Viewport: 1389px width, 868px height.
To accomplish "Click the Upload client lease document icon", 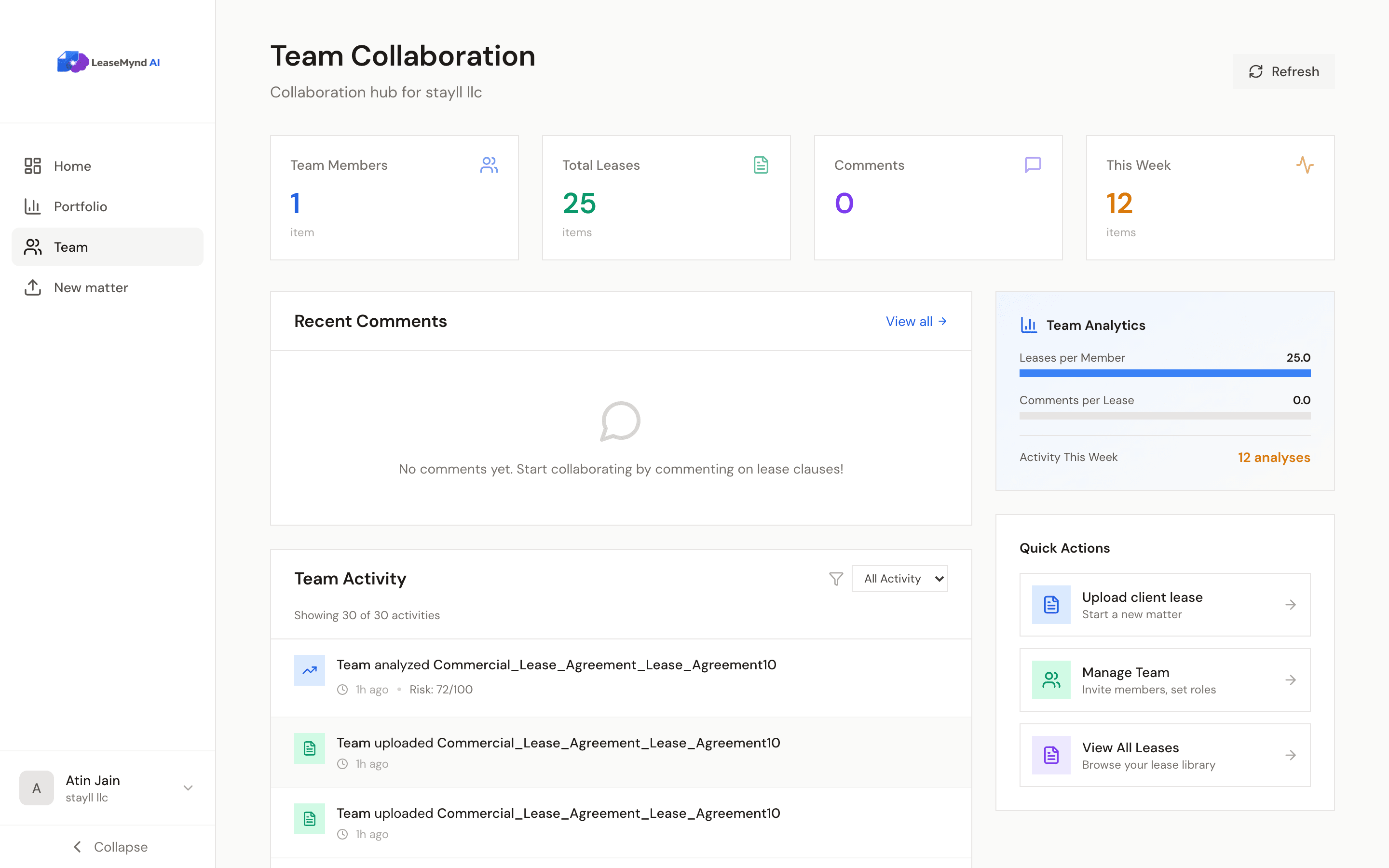I will [x=1051, y=605].
